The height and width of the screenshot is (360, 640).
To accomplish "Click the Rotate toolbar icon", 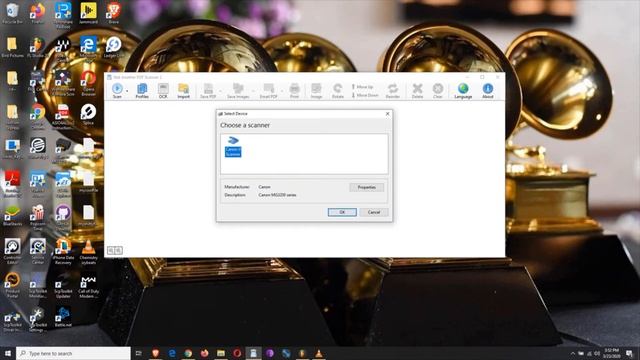I will [x=338, y=91].
